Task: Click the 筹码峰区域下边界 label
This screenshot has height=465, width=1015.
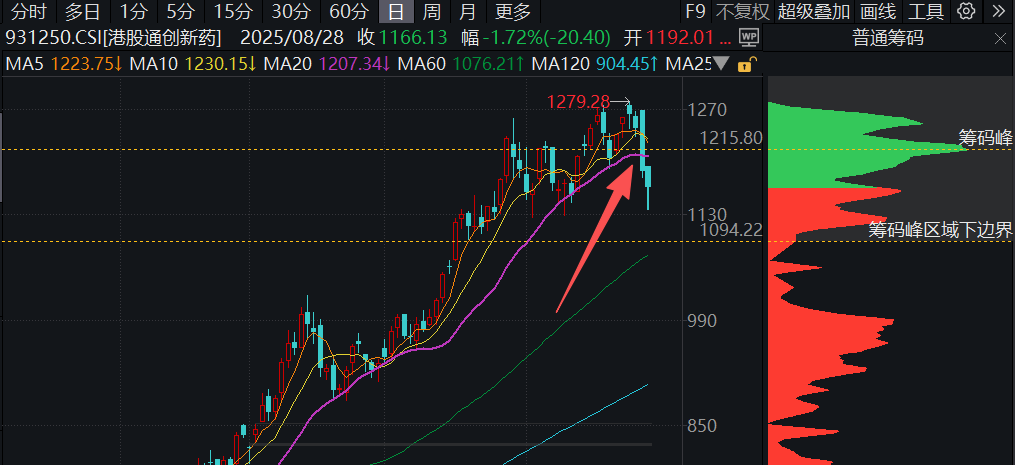Action: (x=940, y=229)
